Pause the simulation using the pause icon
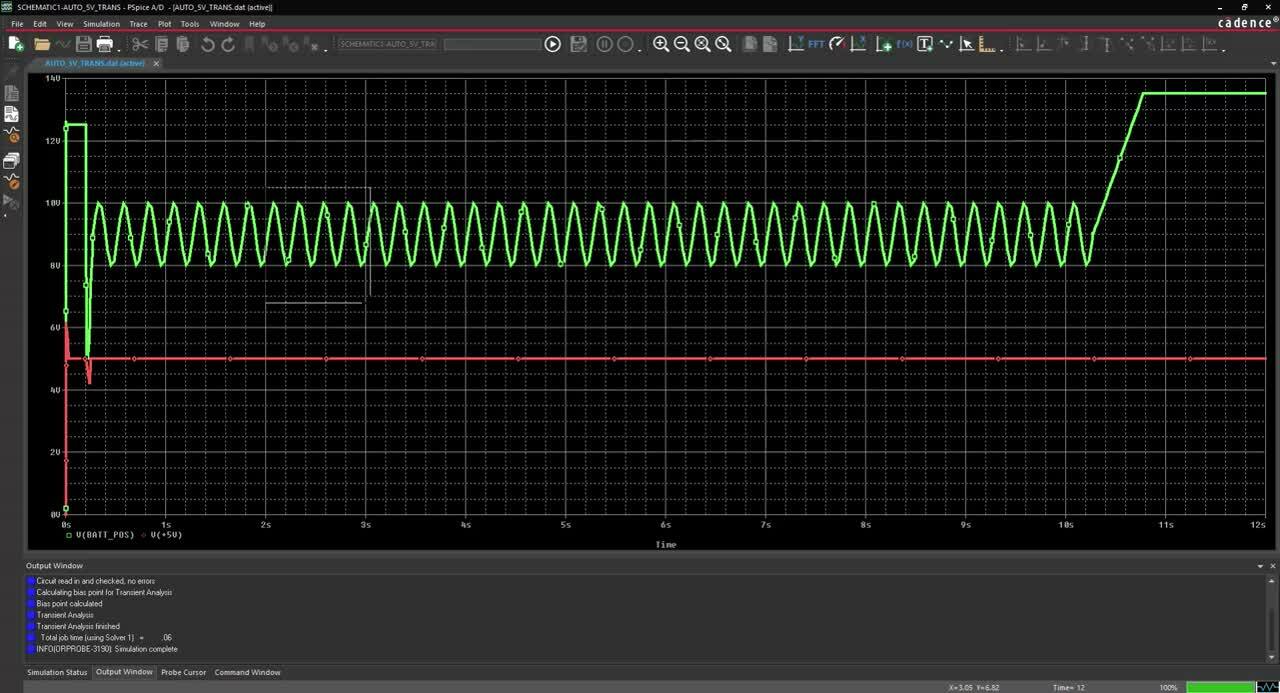1280x693 pixels. coord(604,44)
